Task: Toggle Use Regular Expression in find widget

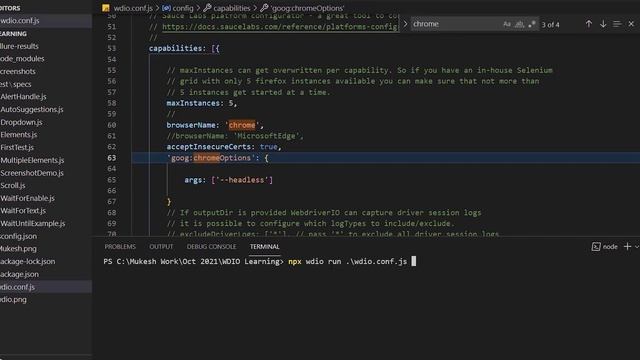Action: [531, 24]
